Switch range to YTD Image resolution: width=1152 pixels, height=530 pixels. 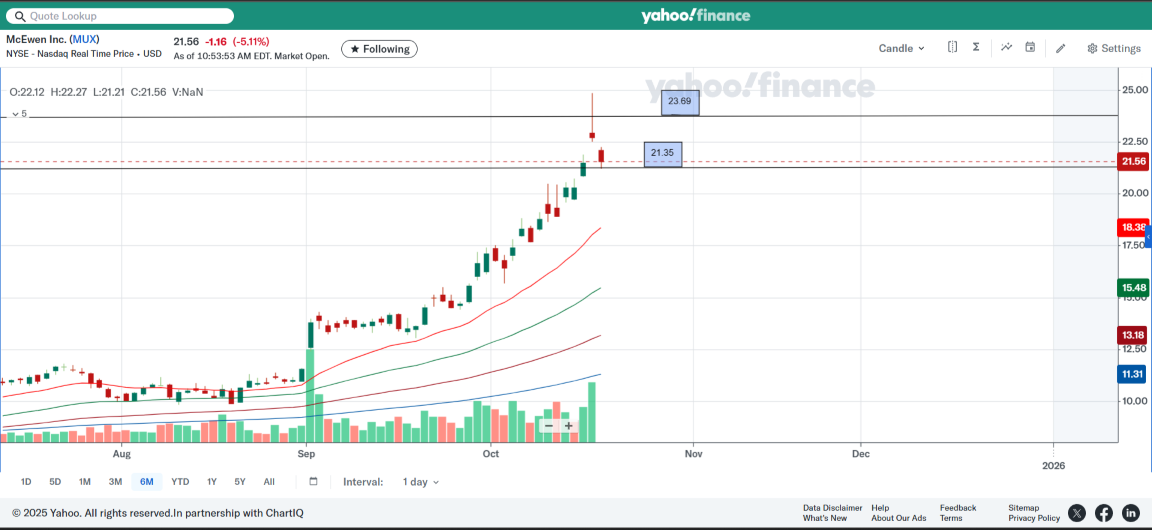(180, 482)
